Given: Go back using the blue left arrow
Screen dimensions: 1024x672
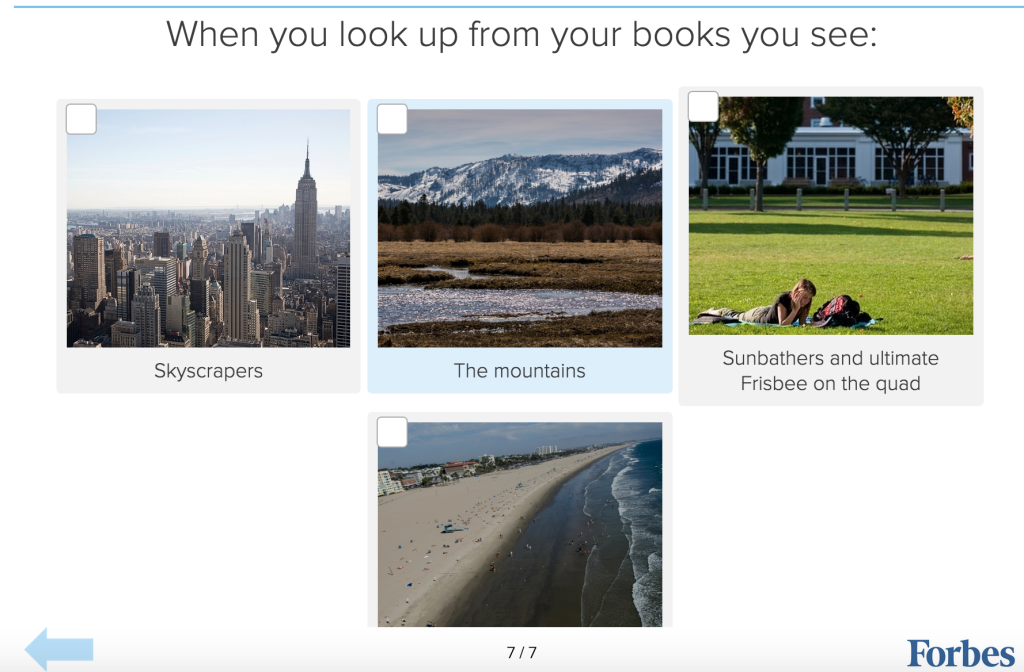Looking at the screenshot, I should coord(59,649).
